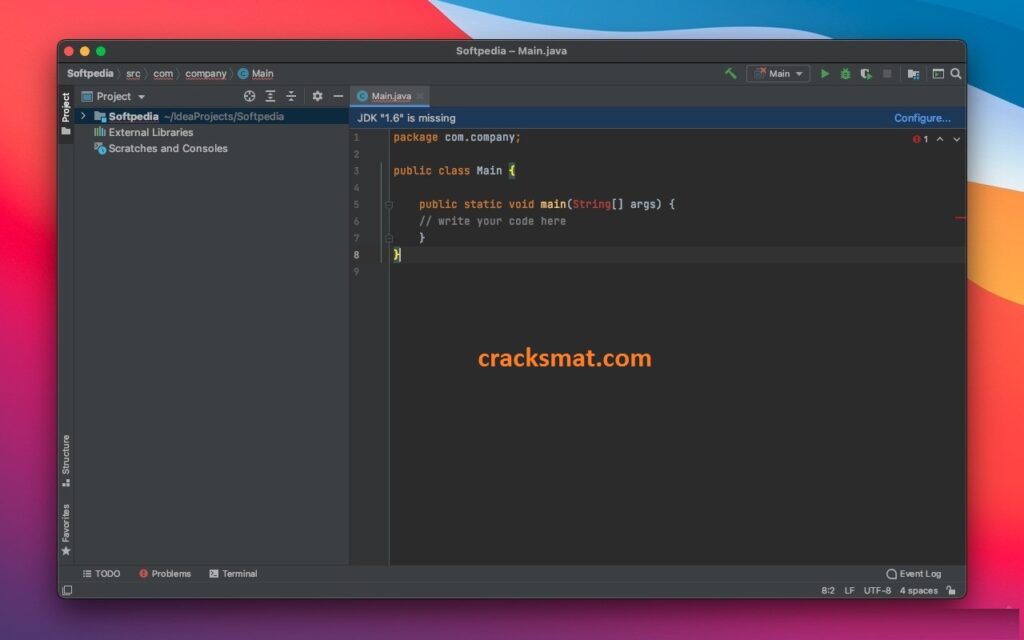Click the Softpedia breadcrumb in navigation bar
Image resolution: width=1024 pixels, height=640 pixels.
[x=90, y=74]
